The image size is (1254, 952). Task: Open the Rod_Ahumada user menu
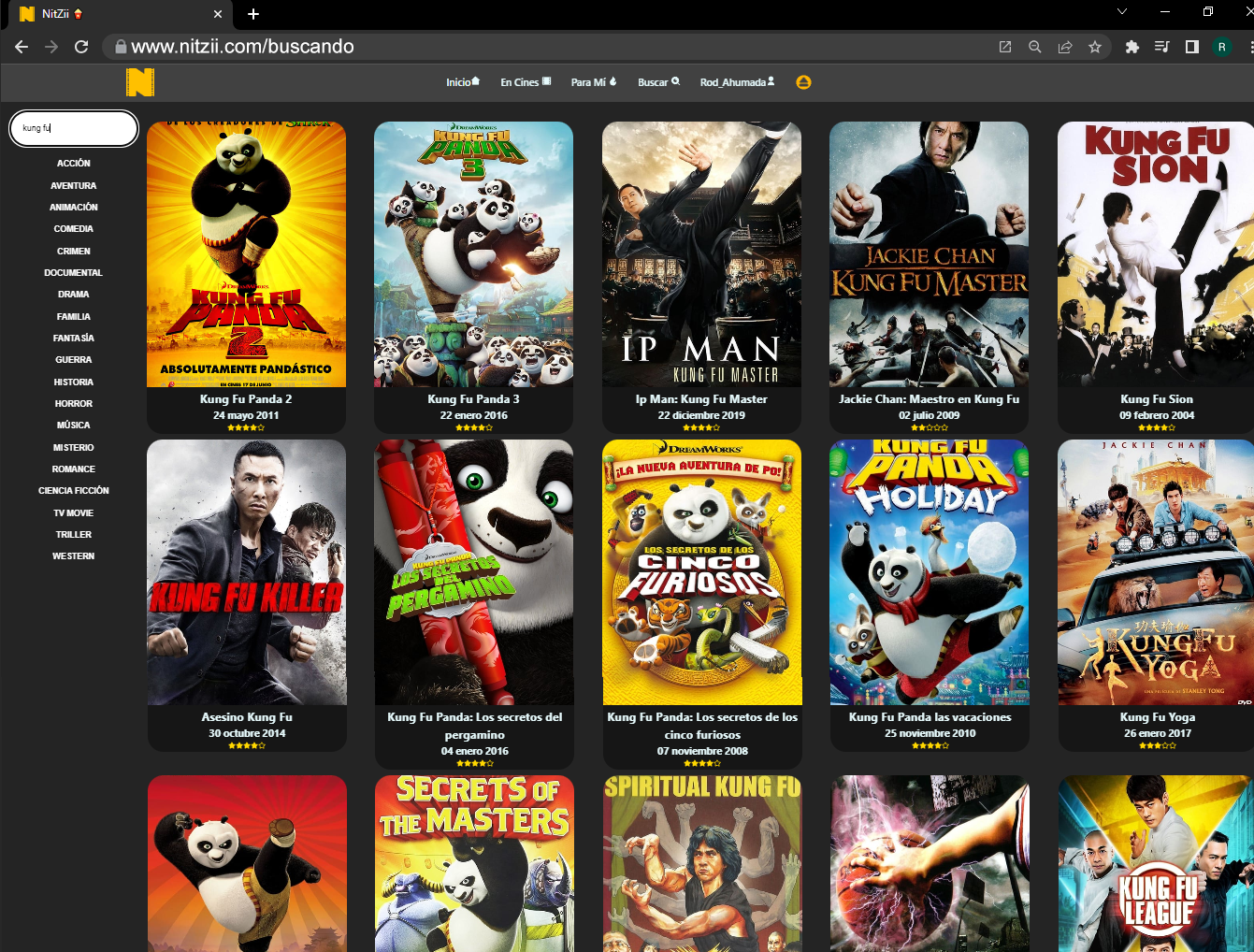point(737,82)
